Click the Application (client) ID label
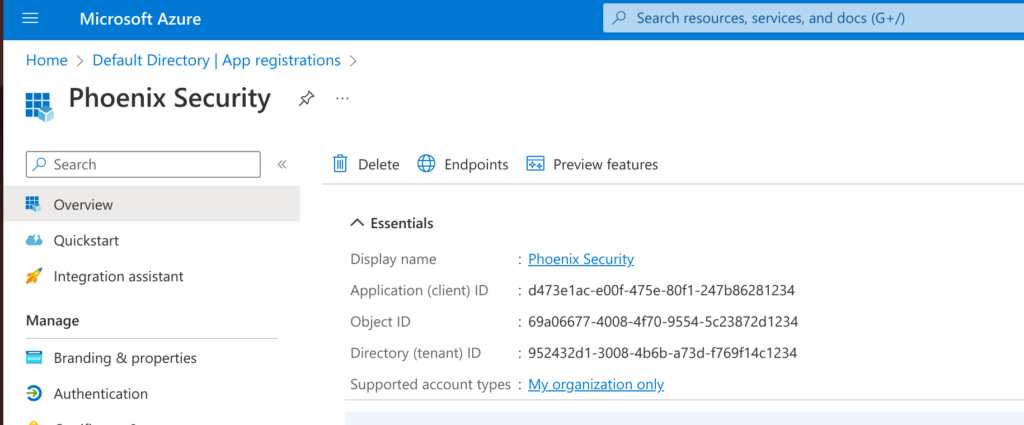The height and width of the screenshot is (425, 1024). click(419, 291)
